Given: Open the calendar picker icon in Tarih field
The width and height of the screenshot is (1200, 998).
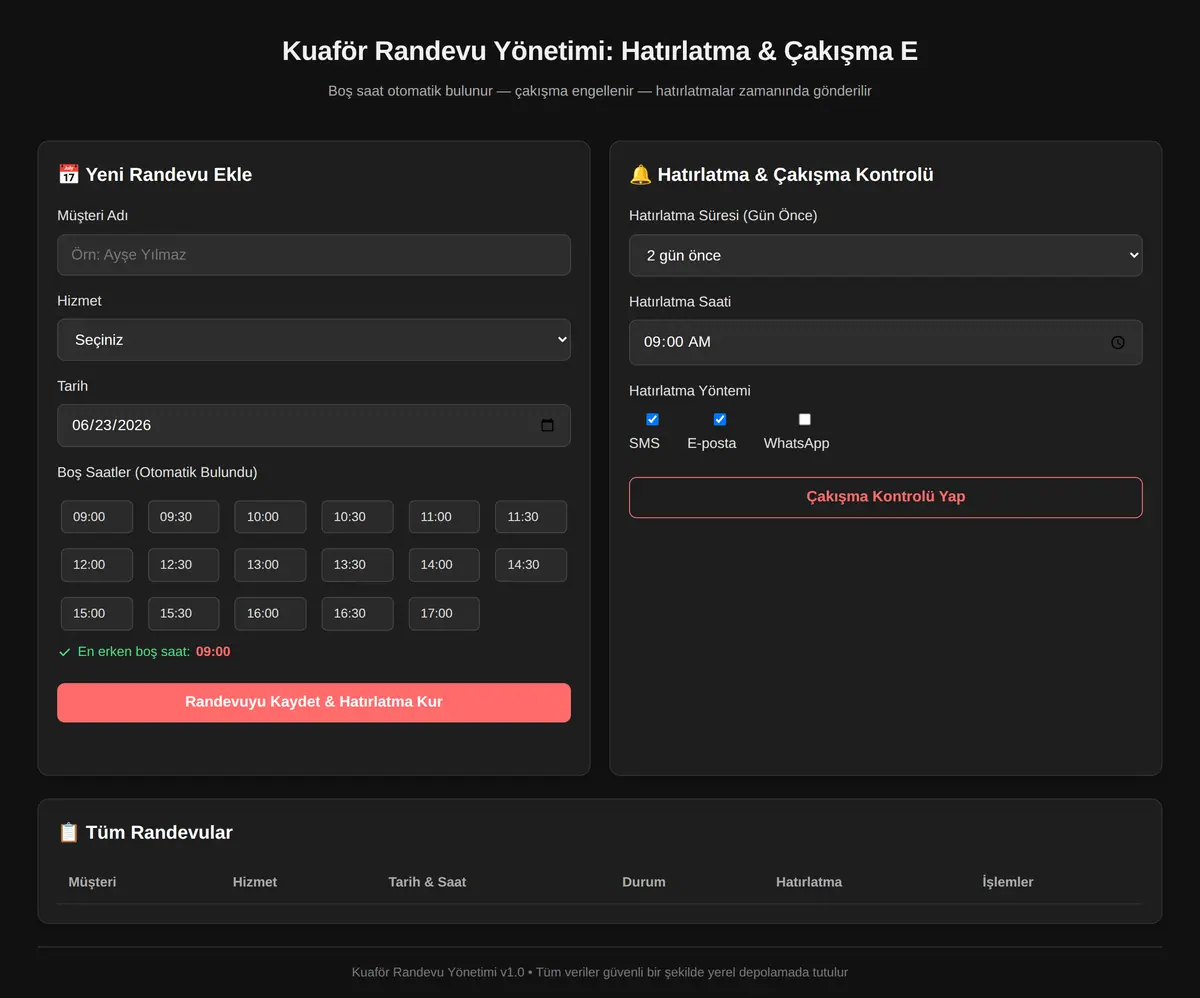Looking at the screenshot, I should pos(547,425).
